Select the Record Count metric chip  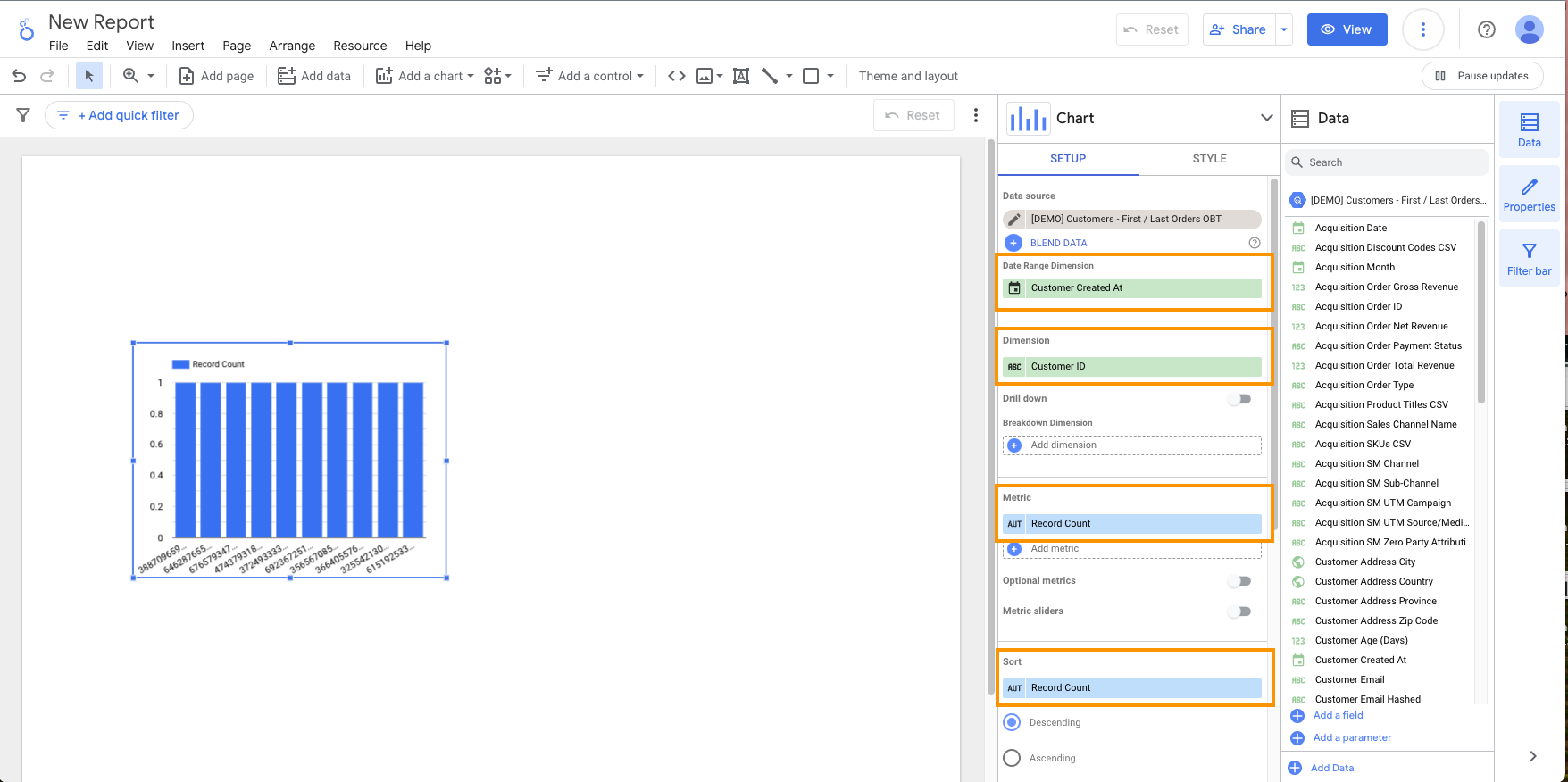(x=1132, y=523)
